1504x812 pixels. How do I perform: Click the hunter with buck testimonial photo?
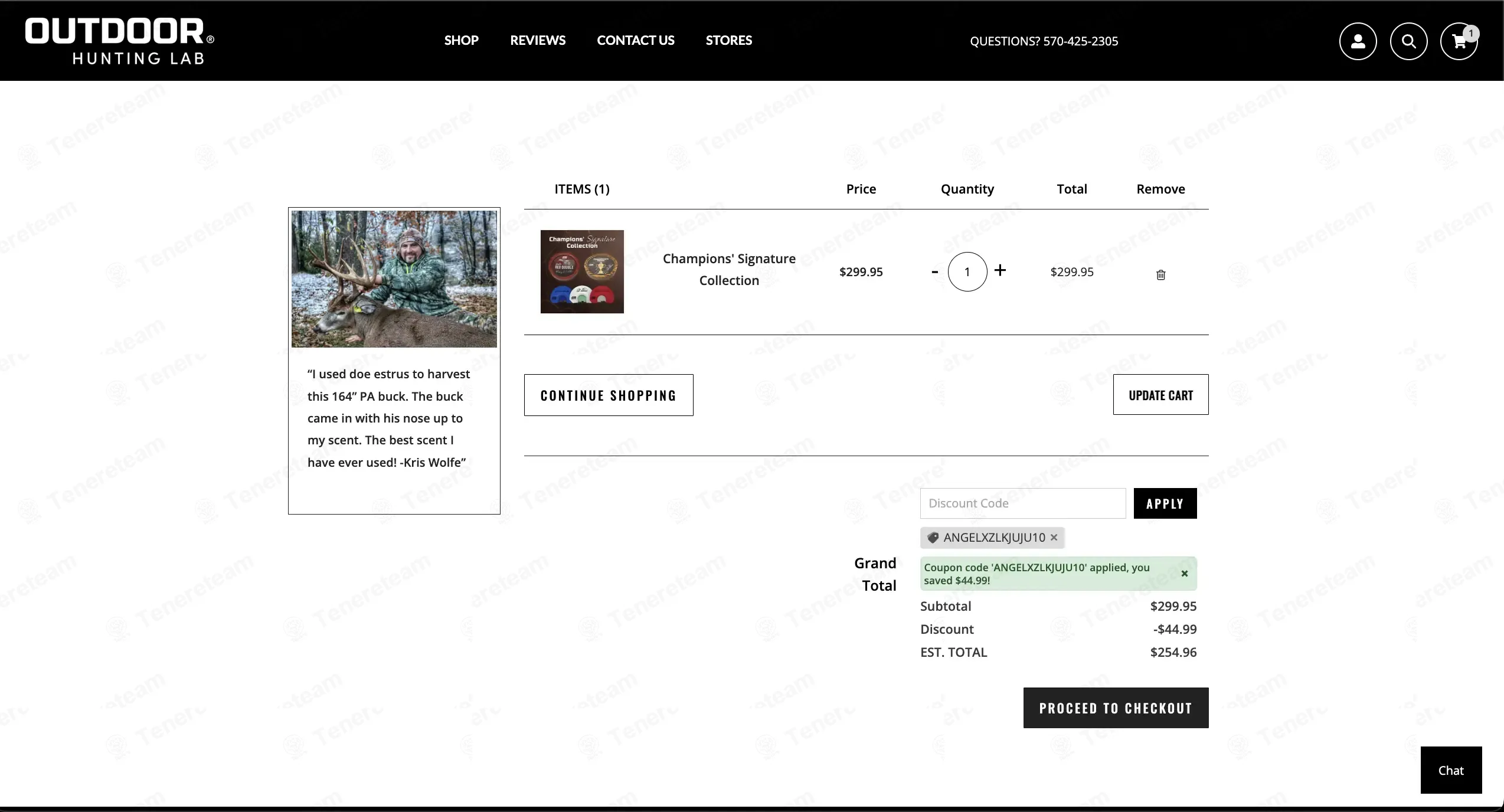(394, 279)
